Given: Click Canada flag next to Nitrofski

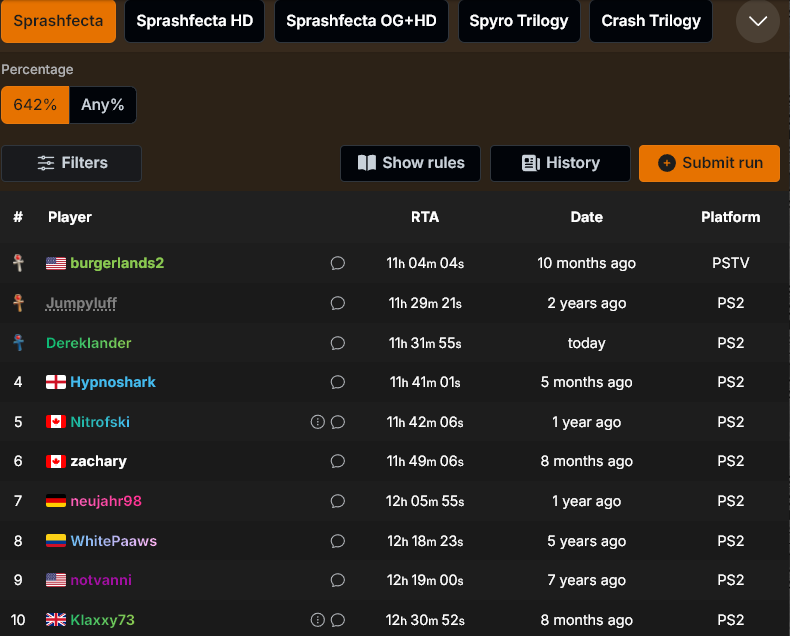Looking at the screenshot, I should (x=56, y=422).
